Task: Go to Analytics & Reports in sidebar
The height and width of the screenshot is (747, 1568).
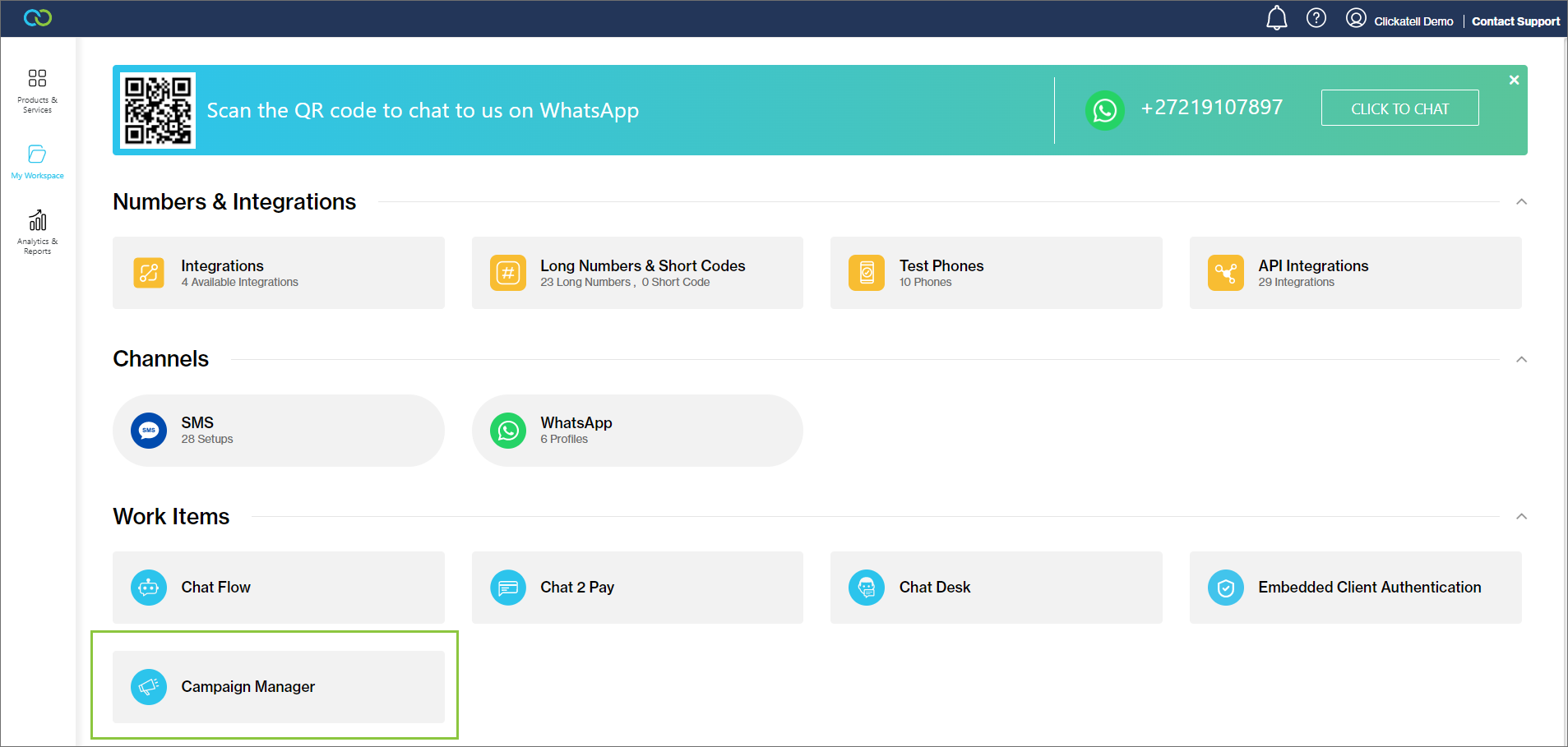Action: pyautogui.click(x=37, y=232)
